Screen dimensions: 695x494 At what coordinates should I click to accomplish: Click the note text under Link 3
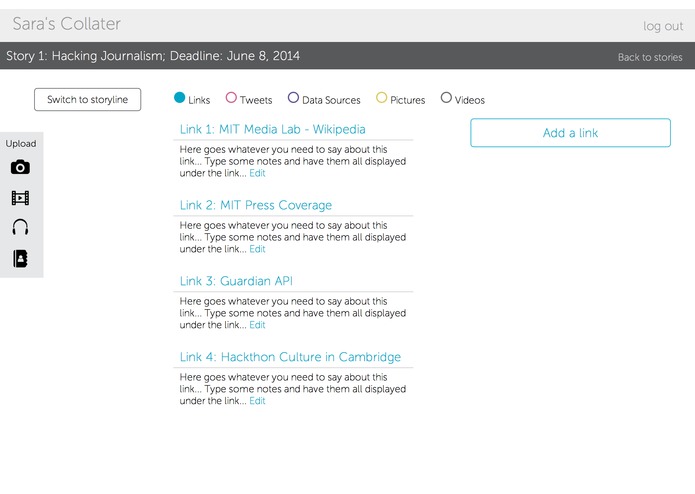point(293,313)
